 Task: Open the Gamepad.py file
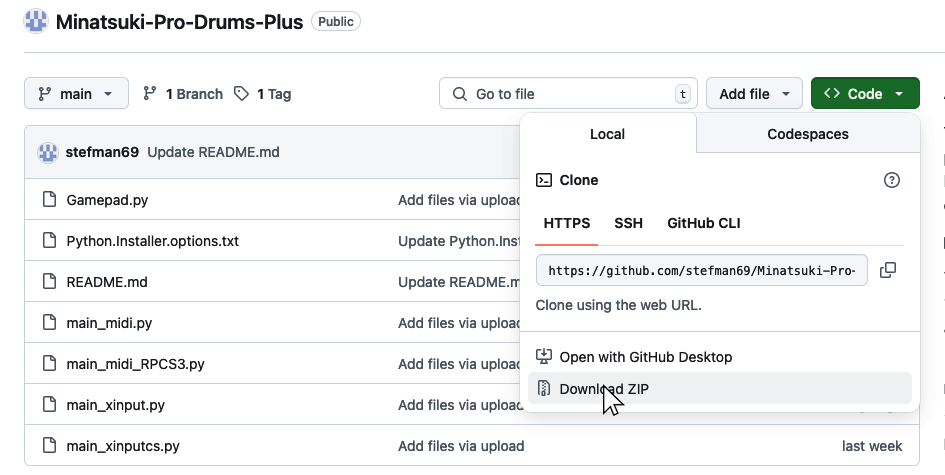point(107,200)
